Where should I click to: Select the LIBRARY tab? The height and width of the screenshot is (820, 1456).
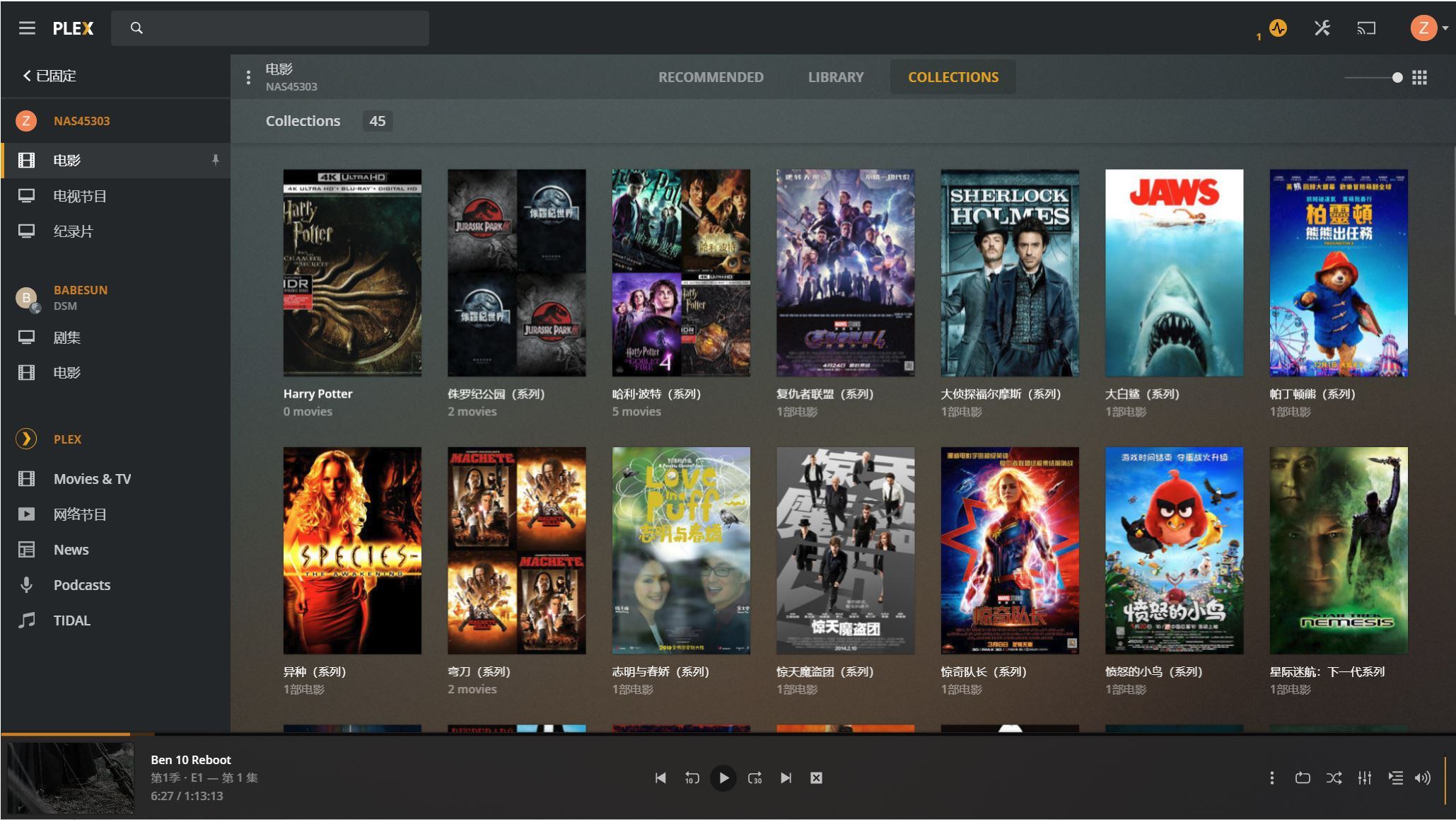click(x=836, y=76)
